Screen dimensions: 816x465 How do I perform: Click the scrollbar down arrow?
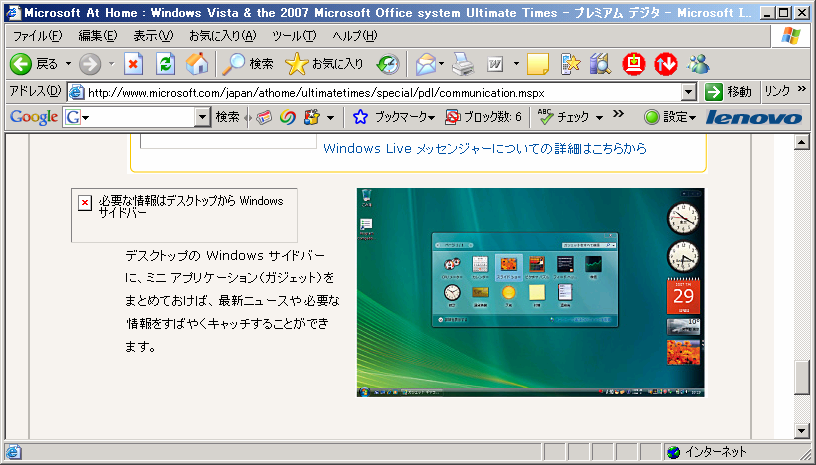801,430
